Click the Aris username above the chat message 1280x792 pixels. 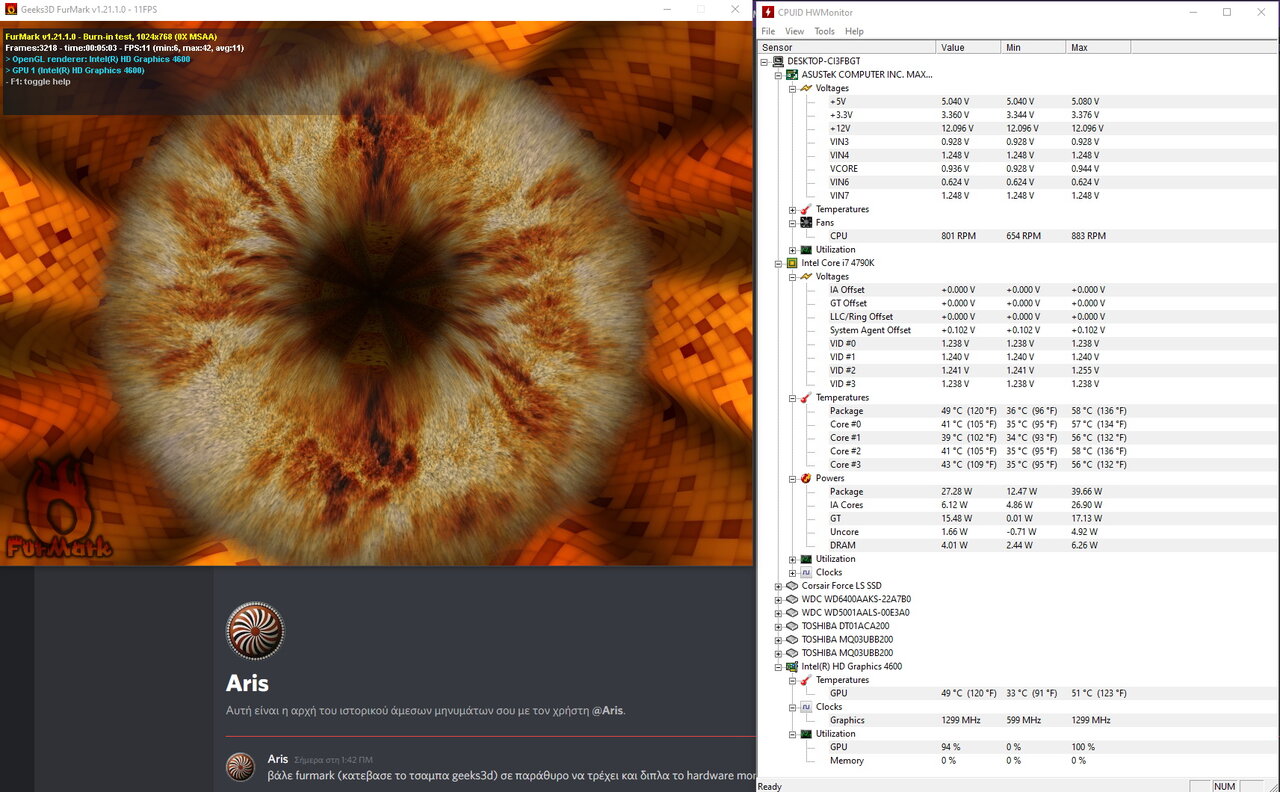277,759
